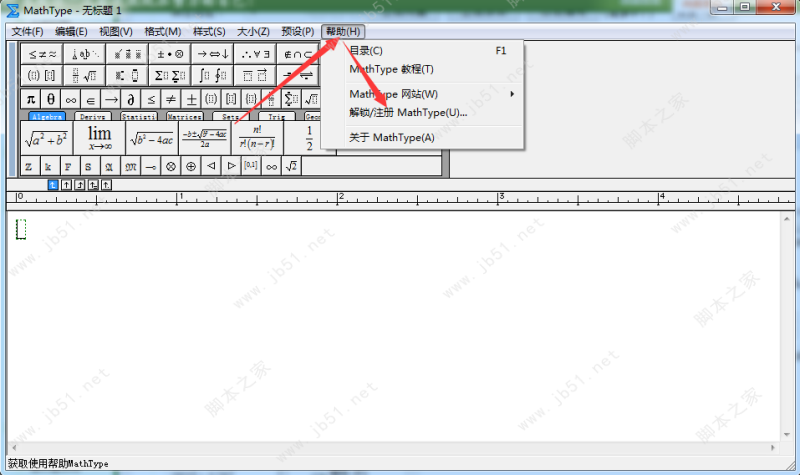Switch to the Matrices tab

[x=185, y=116]
